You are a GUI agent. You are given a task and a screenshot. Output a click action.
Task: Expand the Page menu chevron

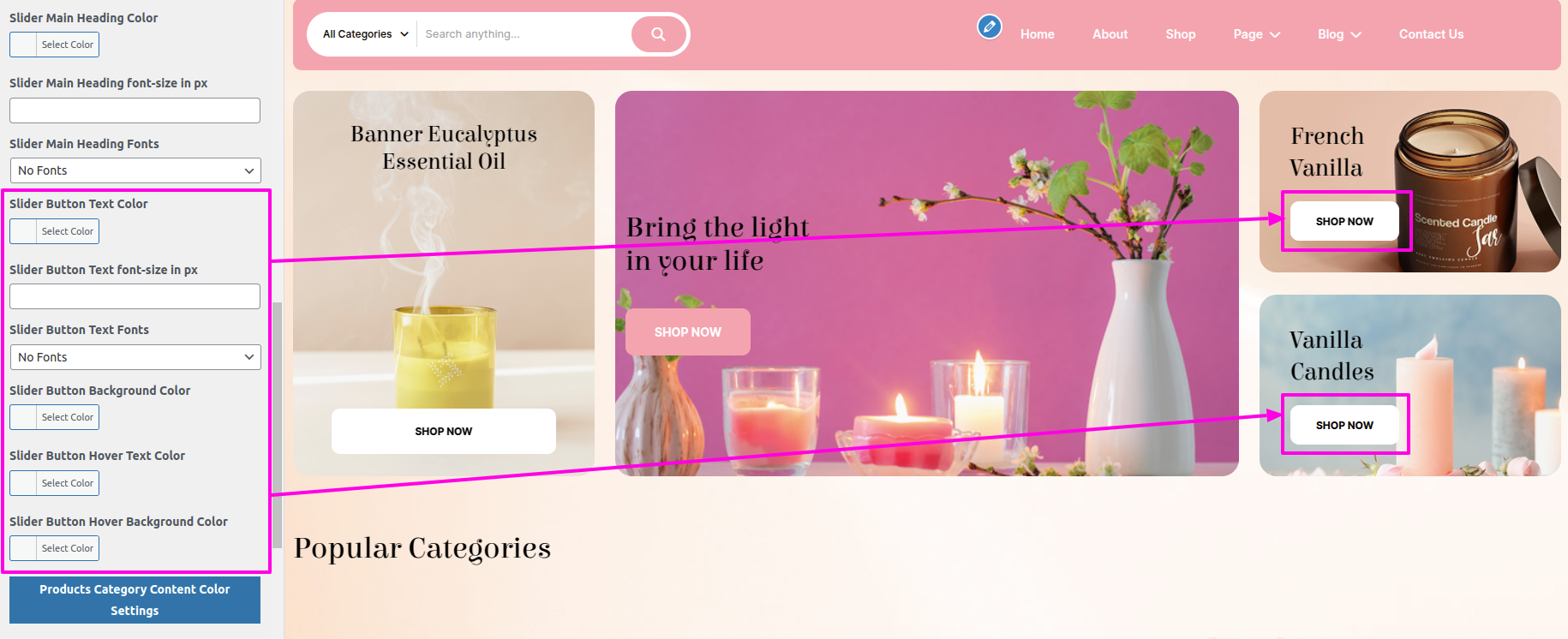[x=1275, y=34]
